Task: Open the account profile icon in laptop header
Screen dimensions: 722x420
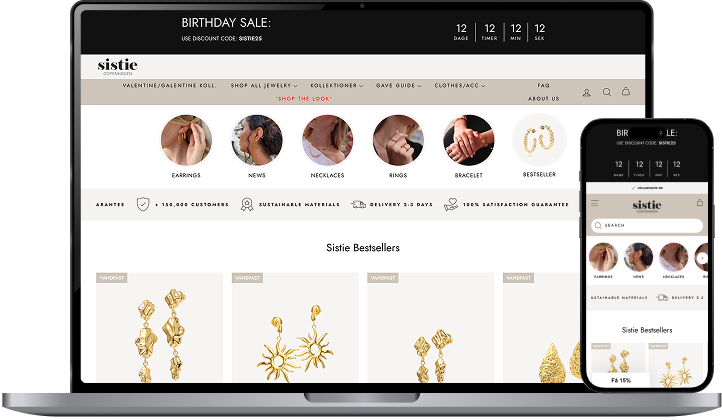Action: pyautogui.click(x=587, y=93)
